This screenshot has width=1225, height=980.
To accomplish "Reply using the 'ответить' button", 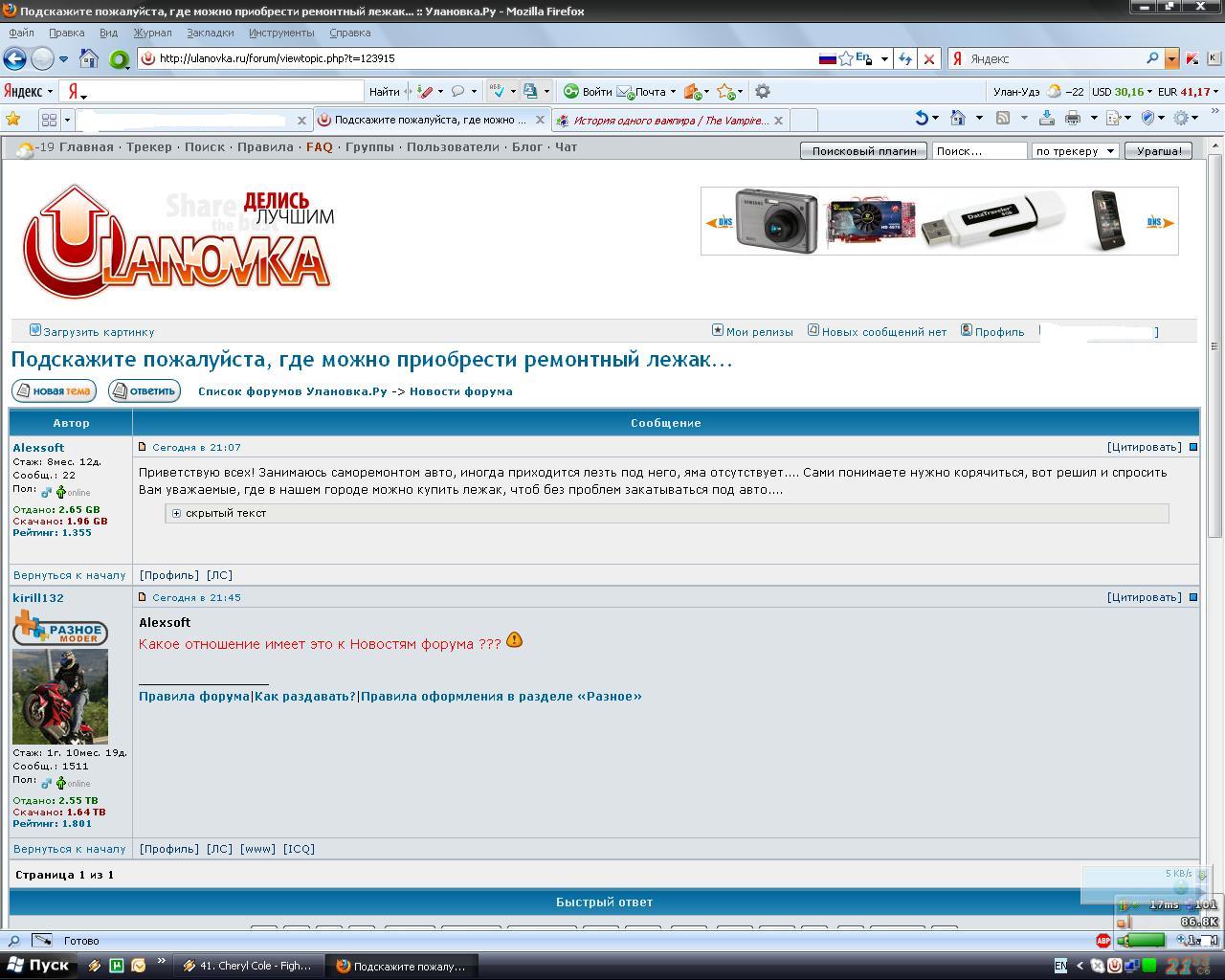I will (x=145, y=390).
